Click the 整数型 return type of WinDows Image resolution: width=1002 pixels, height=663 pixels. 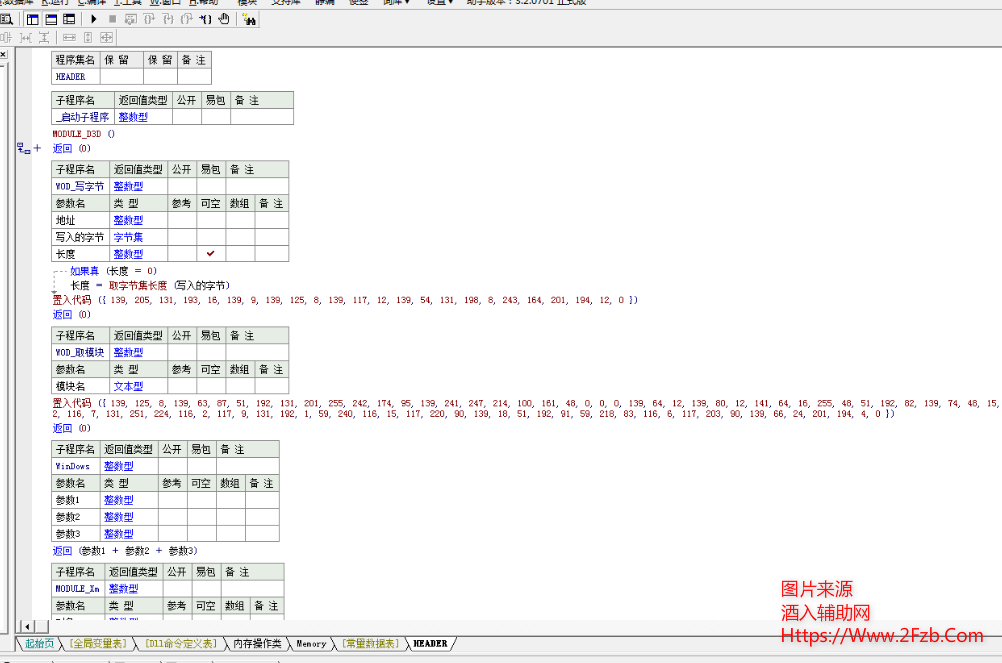[118, 466]
